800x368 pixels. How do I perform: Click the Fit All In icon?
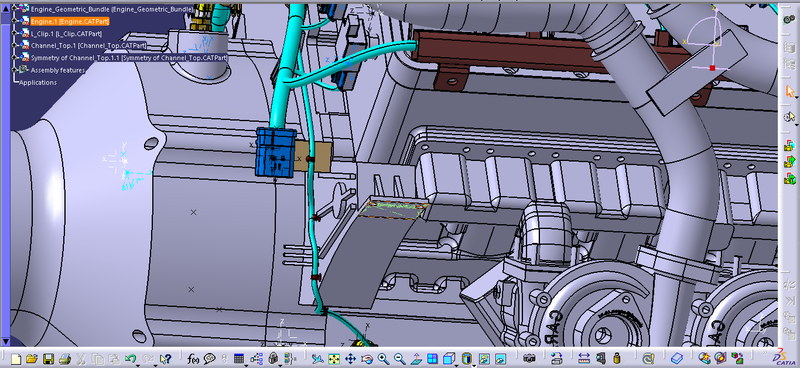pyautogui.click(x=334, y=359)
